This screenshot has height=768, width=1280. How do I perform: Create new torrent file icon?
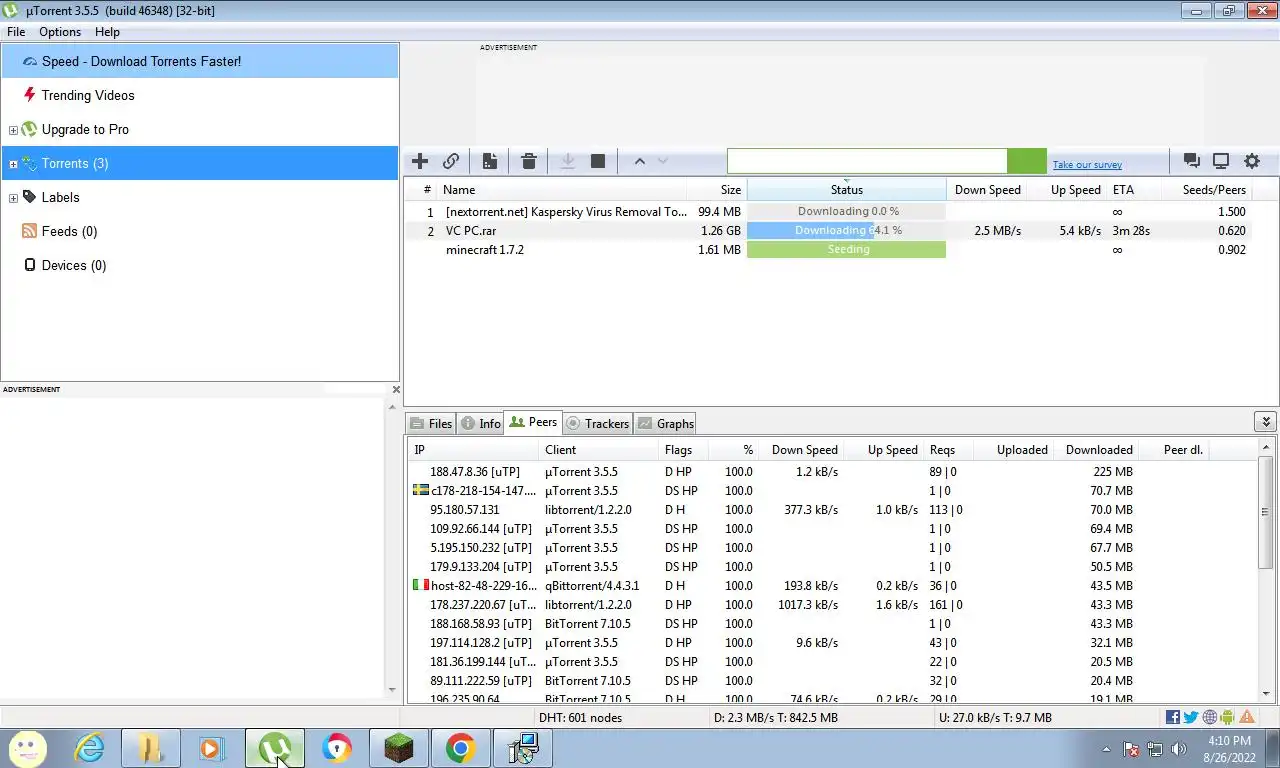490,161
